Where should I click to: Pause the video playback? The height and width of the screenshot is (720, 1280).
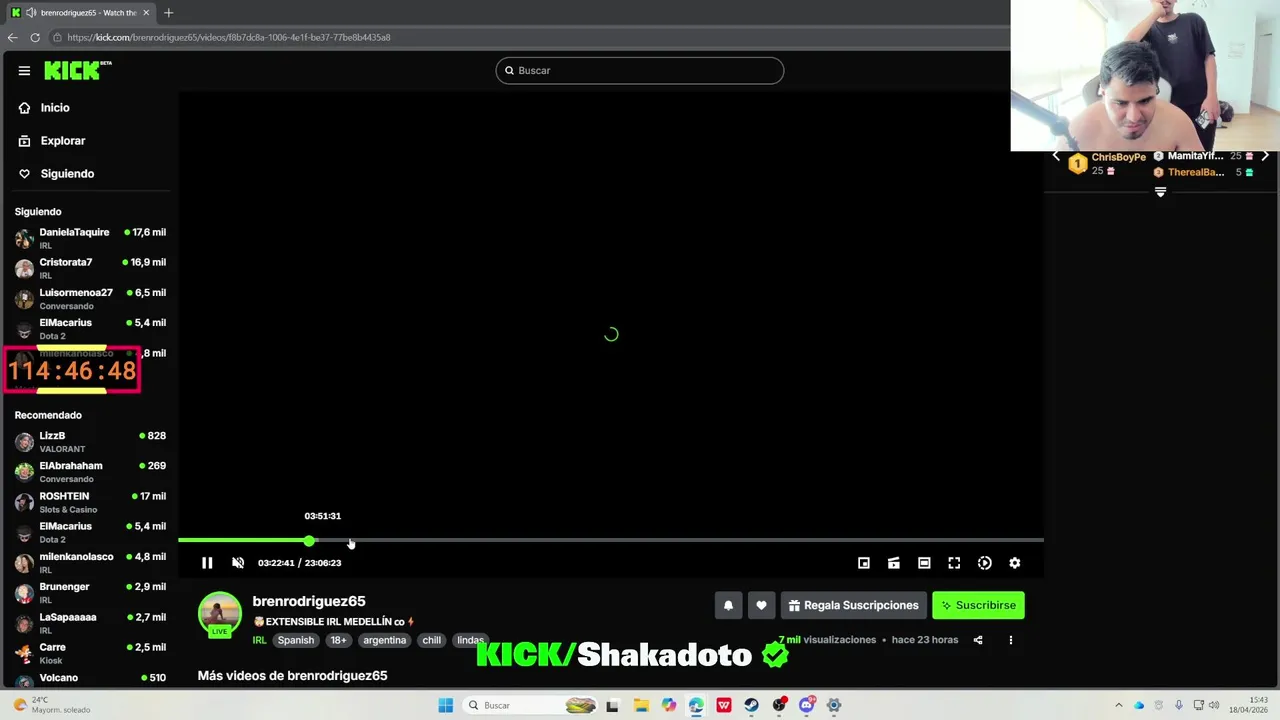[207, 563]
